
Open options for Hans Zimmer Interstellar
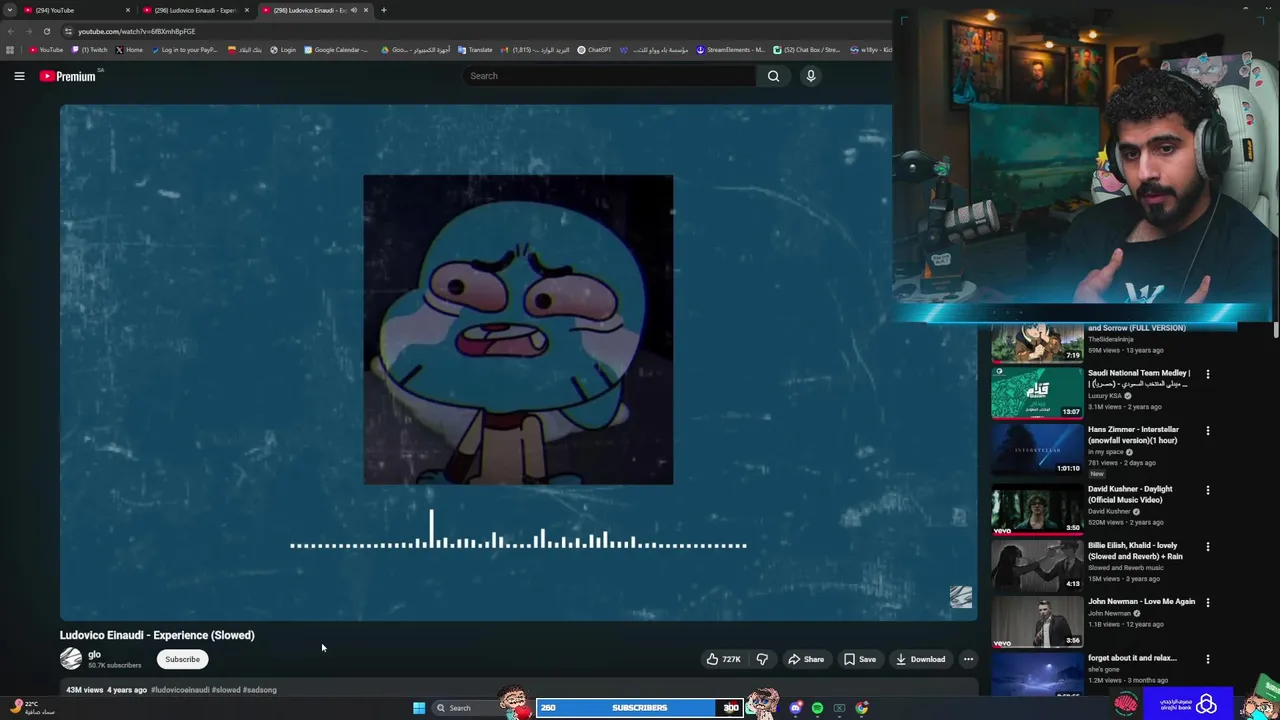(1207, 431)
